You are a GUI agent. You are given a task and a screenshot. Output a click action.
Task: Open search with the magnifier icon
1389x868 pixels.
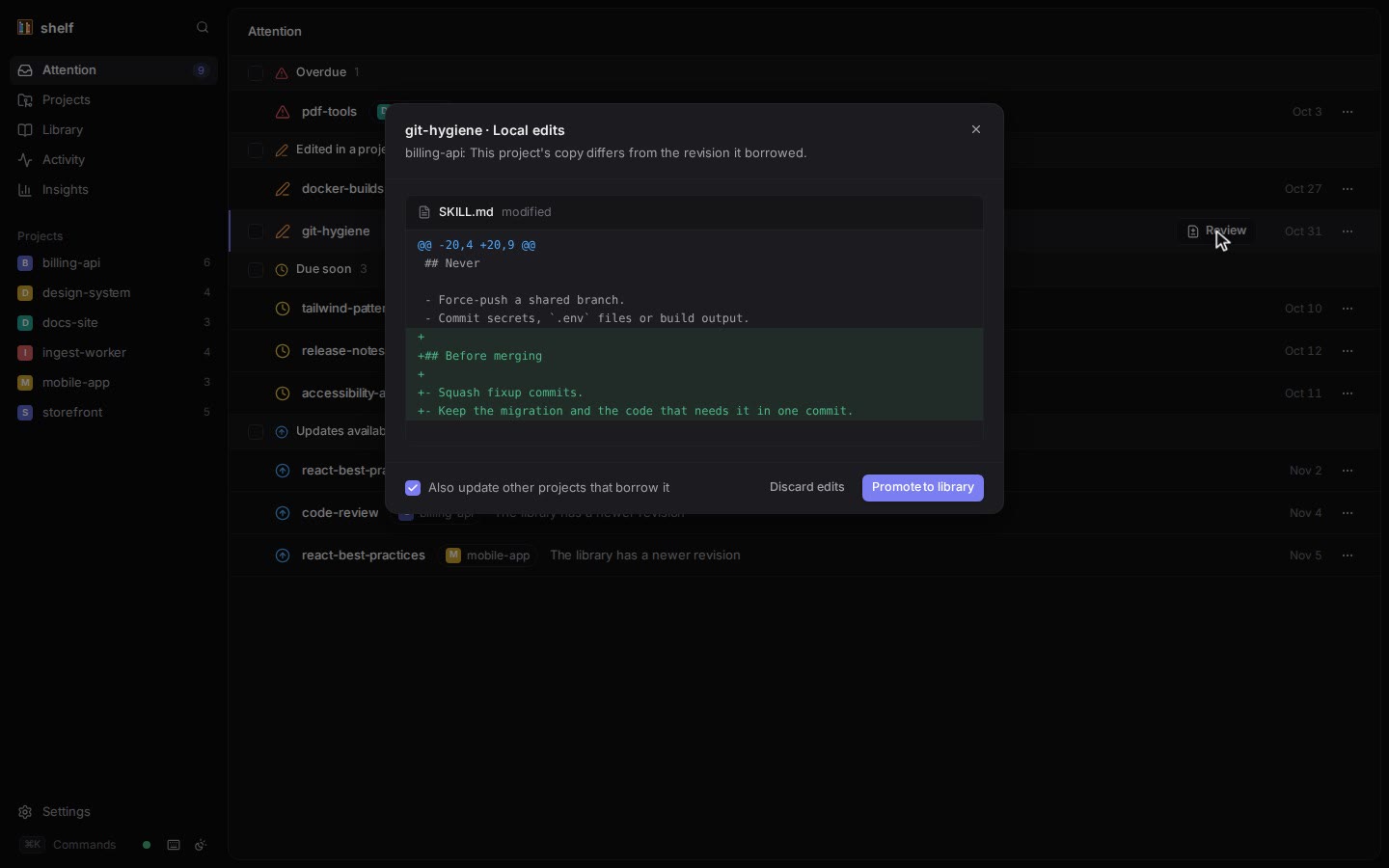(203, 28)
